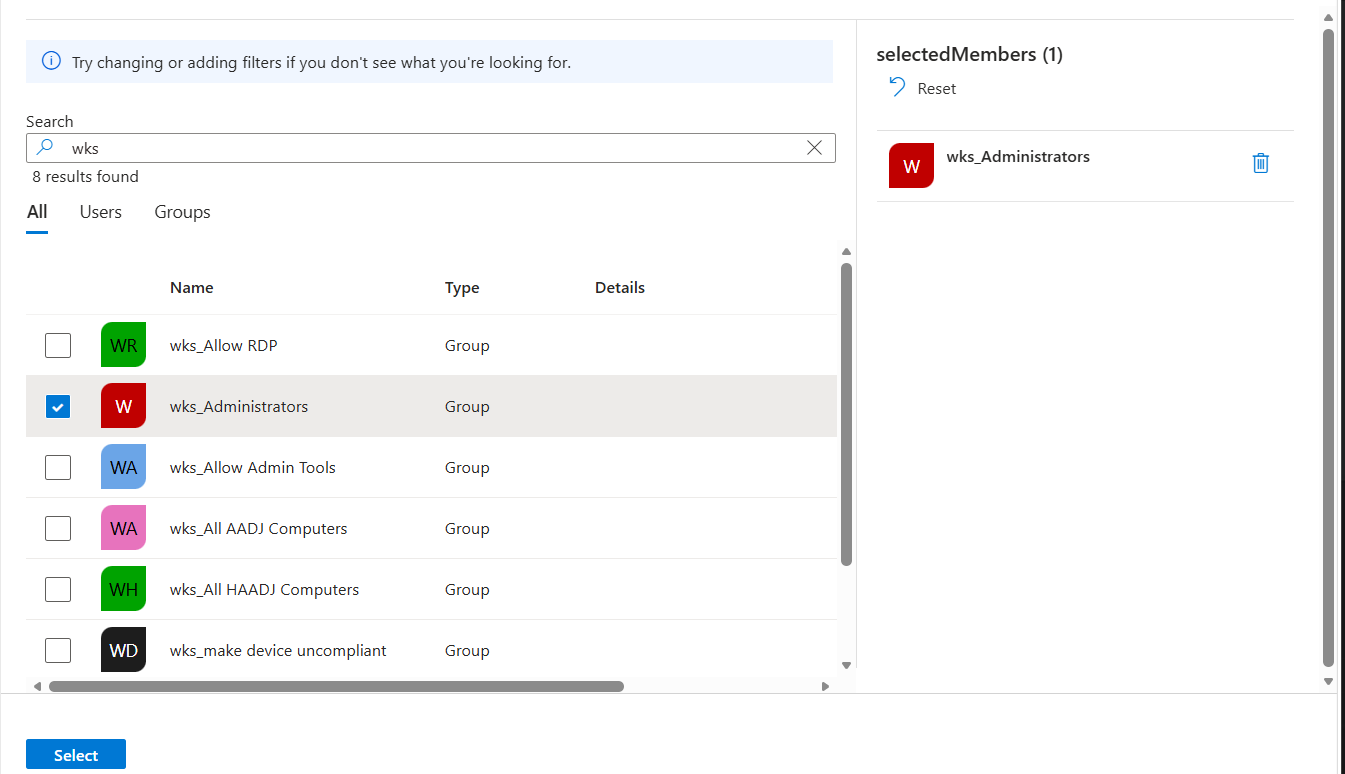This screenshot has width=1345, height=774.
Task: Click the wks_Allow Admin Tools name text
Action: pos(253,467)
